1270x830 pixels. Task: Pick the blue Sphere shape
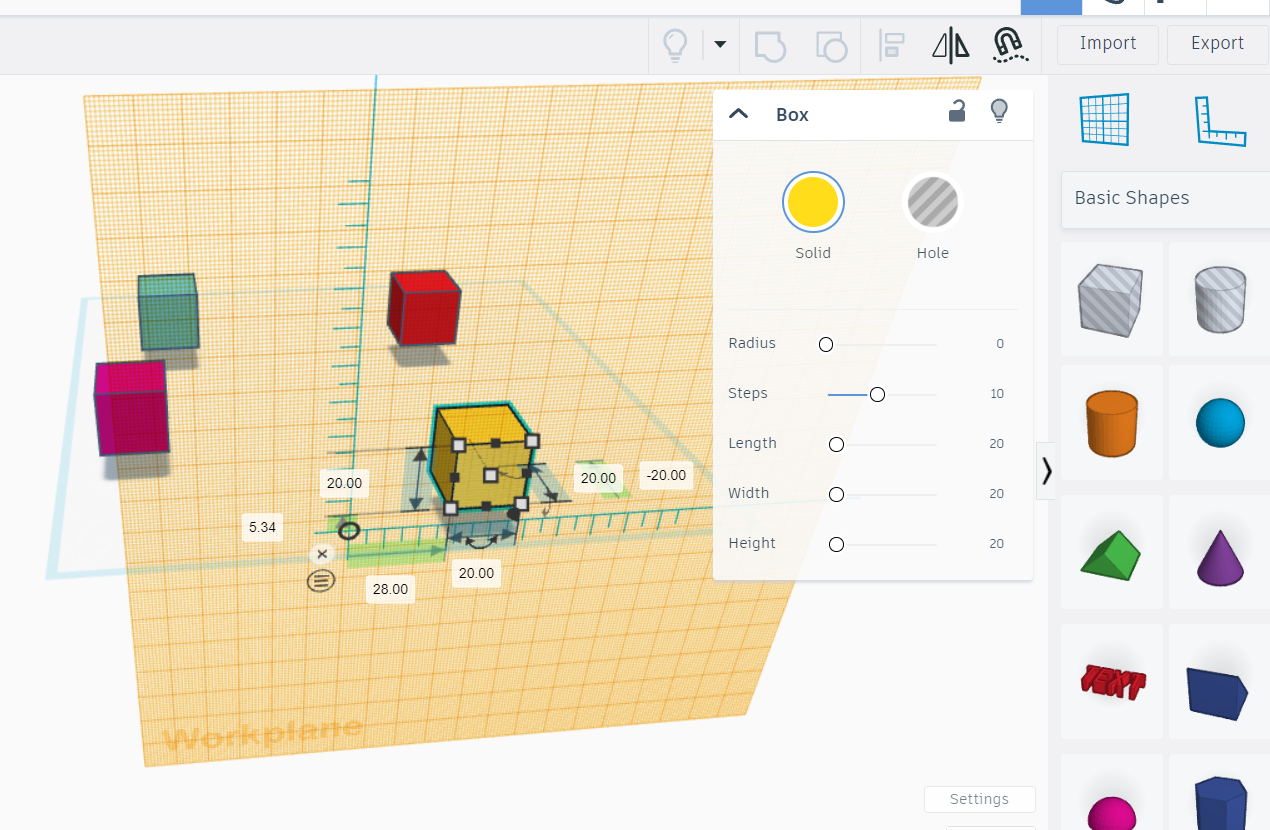tap(1220, 424)
